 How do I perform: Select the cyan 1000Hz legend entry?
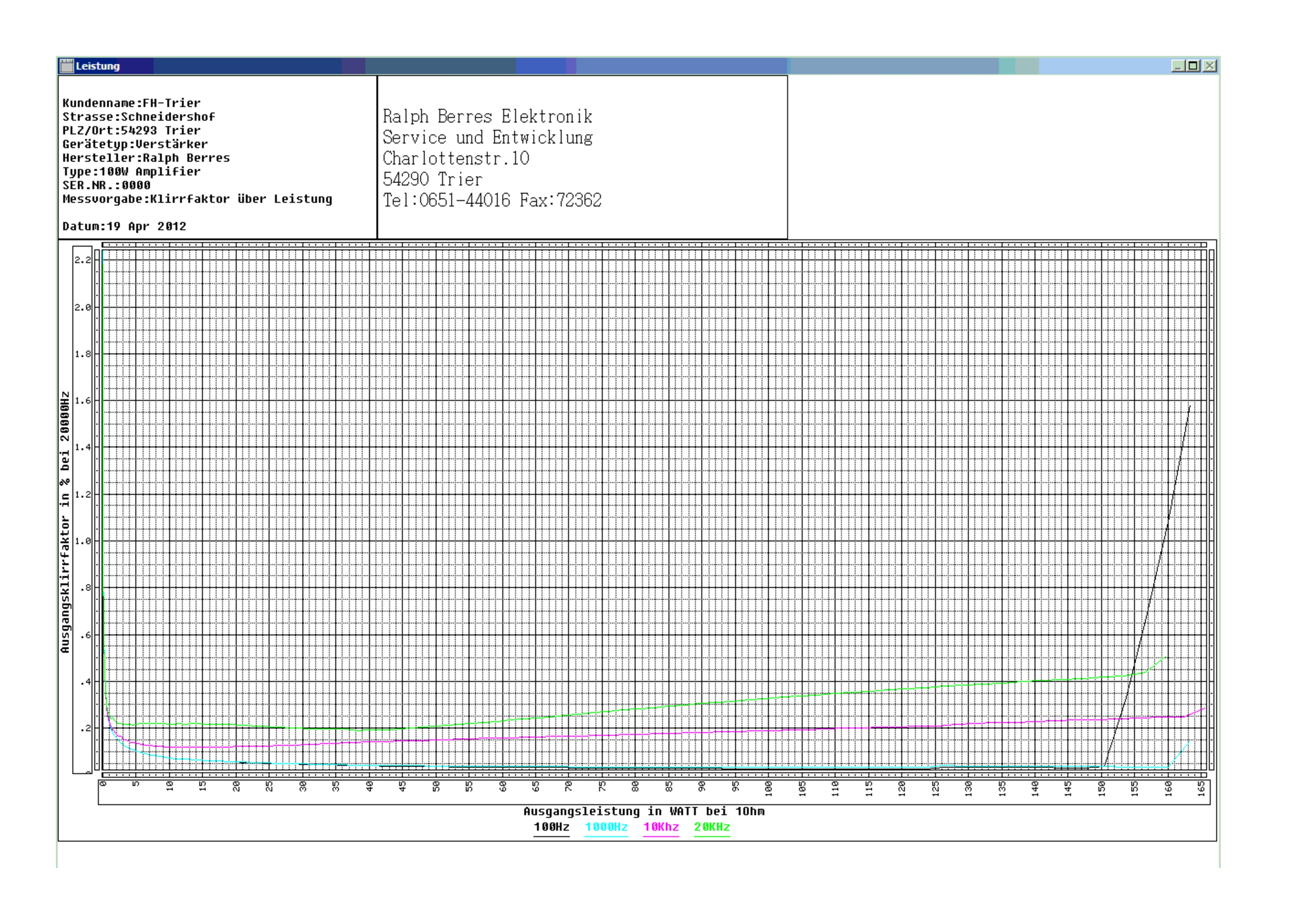click(x=606, y=827)
